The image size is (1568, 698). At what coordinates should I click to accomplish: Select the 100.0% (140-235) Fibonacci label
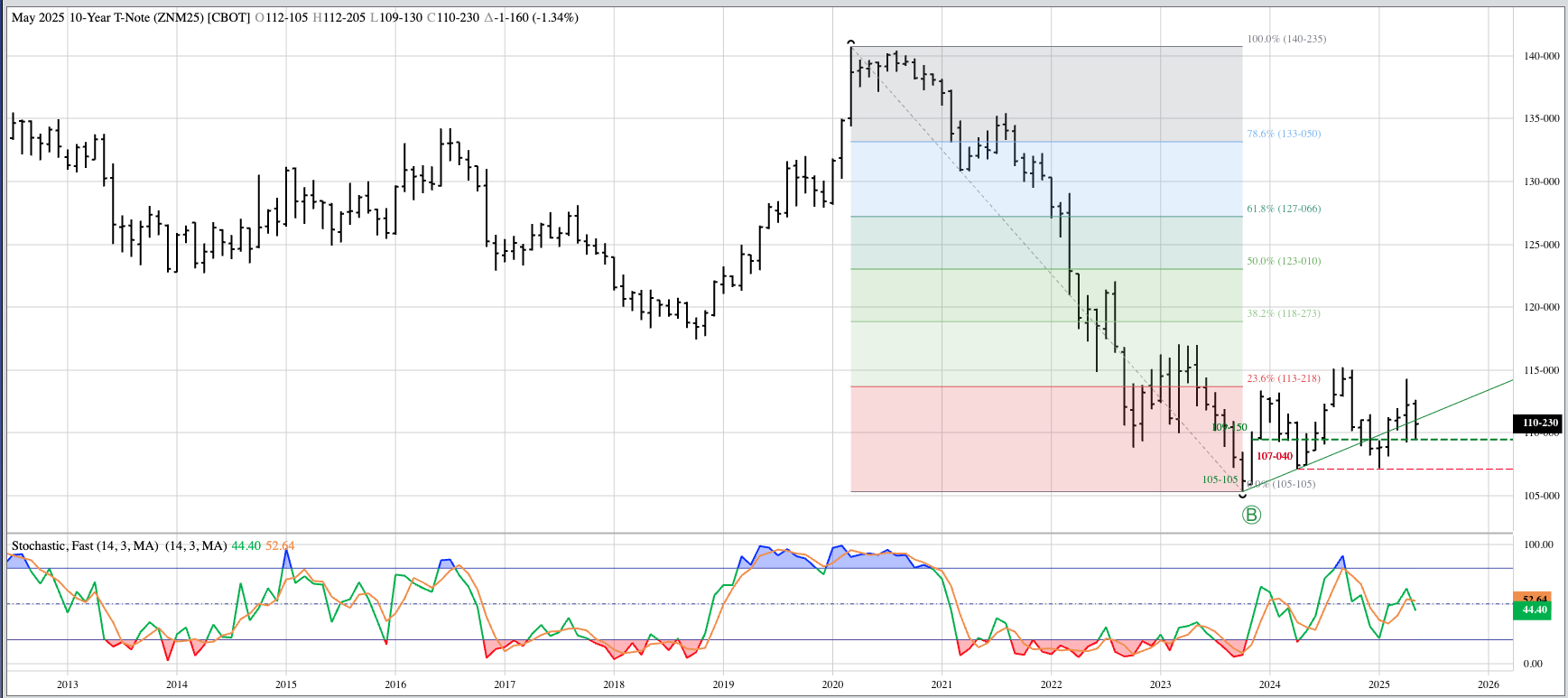click(1286, 39)
